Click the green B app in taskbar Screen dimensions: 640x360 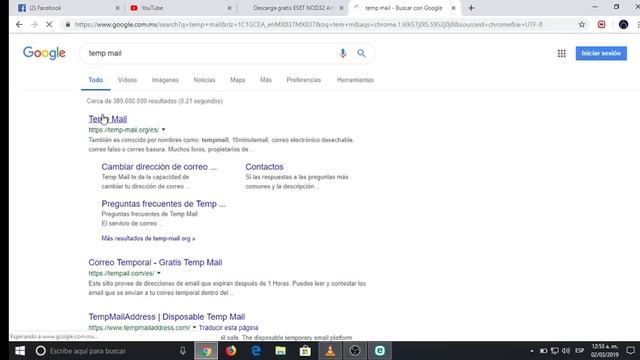[x=380, y=351]
